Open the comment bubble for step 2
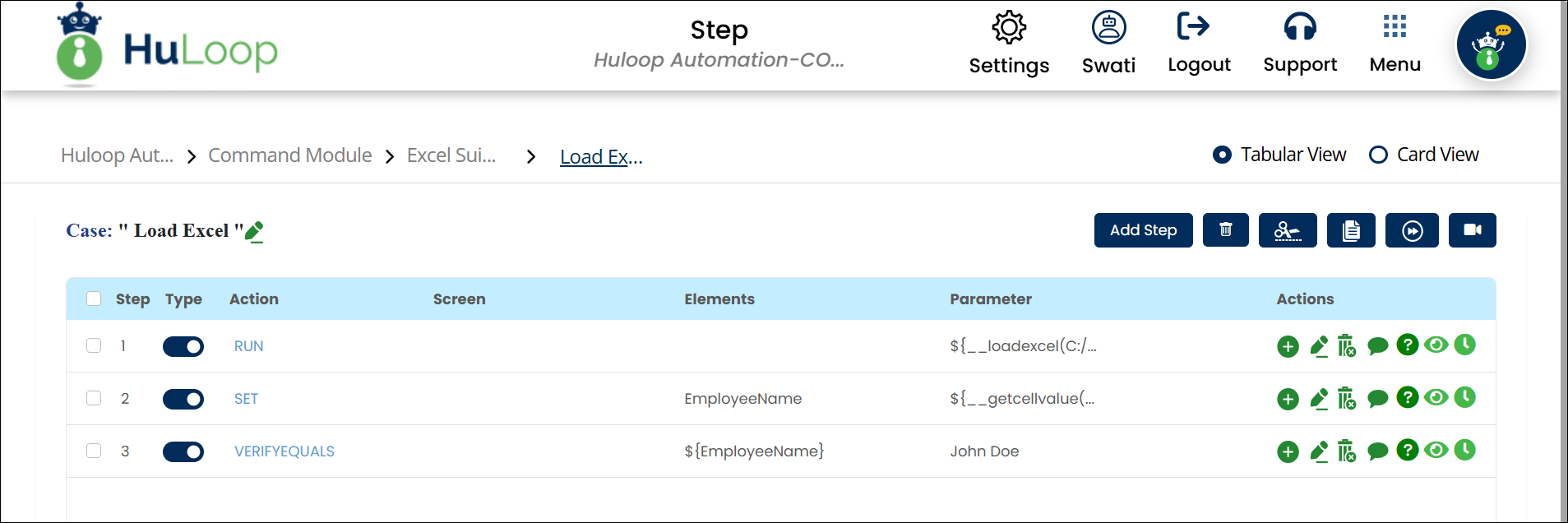The image size is (1568, 523). click(1377, 400)
